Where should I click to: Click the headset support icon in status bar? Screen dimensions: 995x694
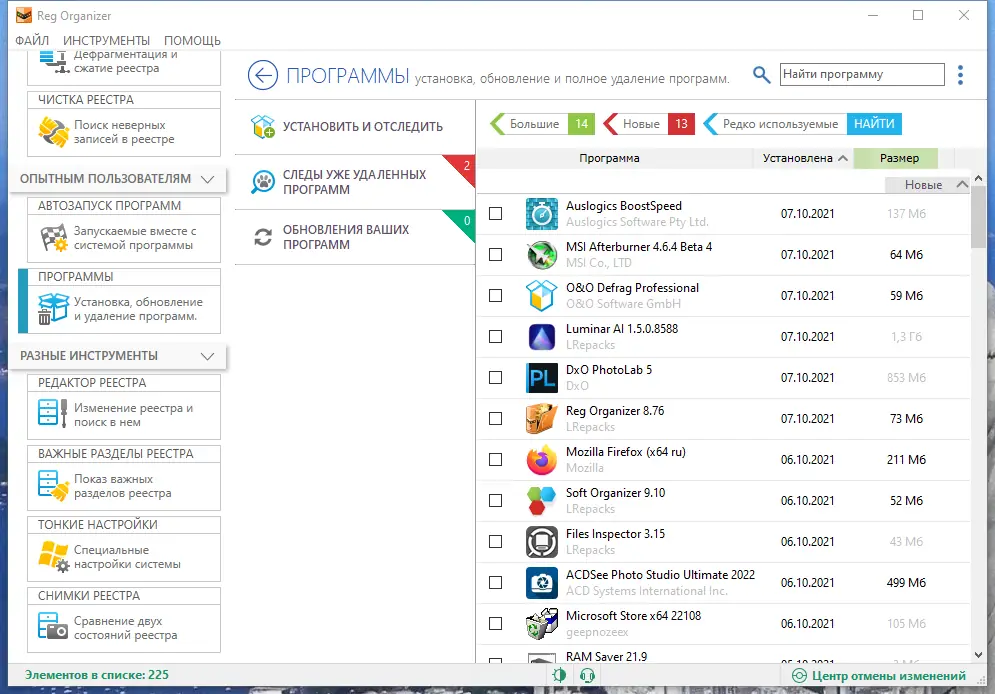pyautogui.click(x=588, y=675)
